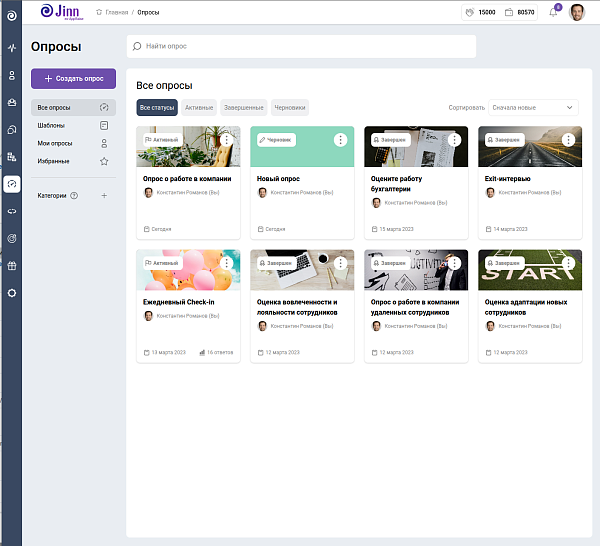
Task: Select the Все статусы filter tab
Action: [x=157, y=108]
